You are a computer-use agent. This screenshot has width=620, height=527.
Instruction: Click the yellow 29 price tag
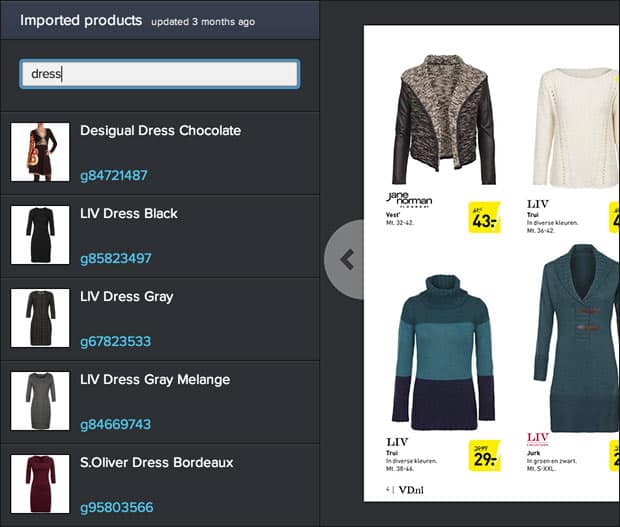(484, 455)
